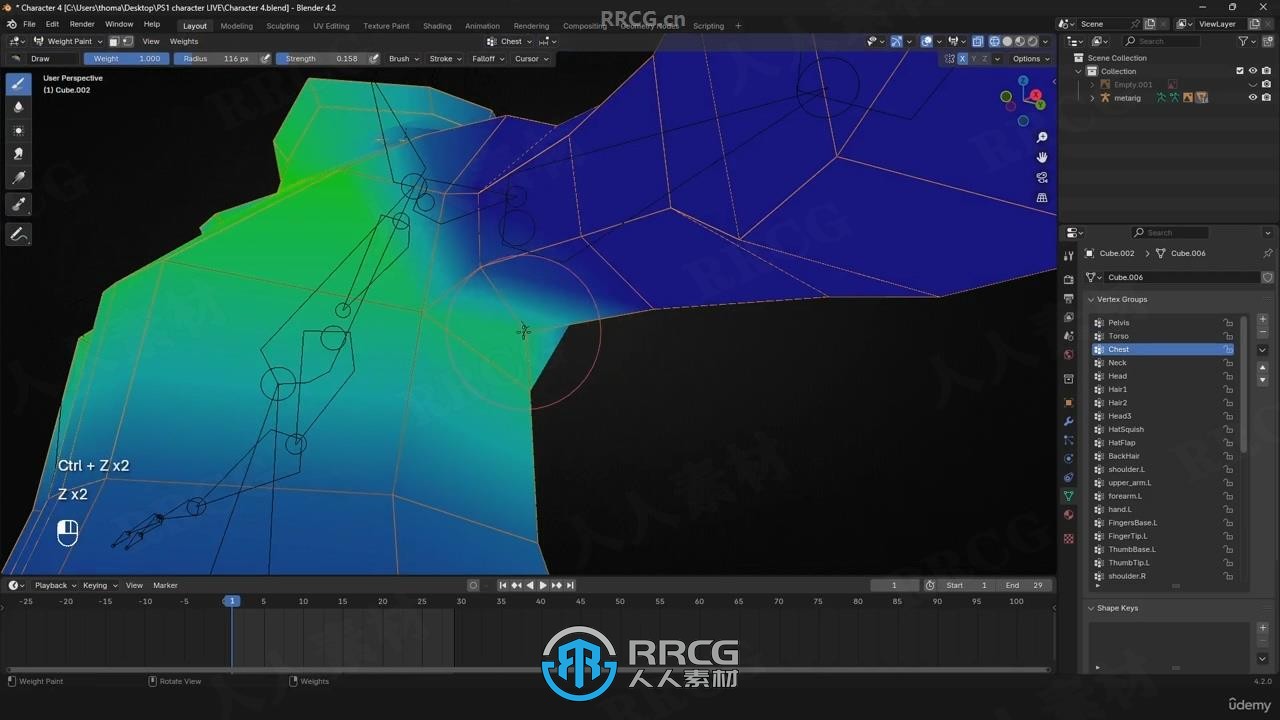The width and height of the screenshot is (1280, 720).
Task: Add a new vertex group with plus
Action: (1262, 319)
